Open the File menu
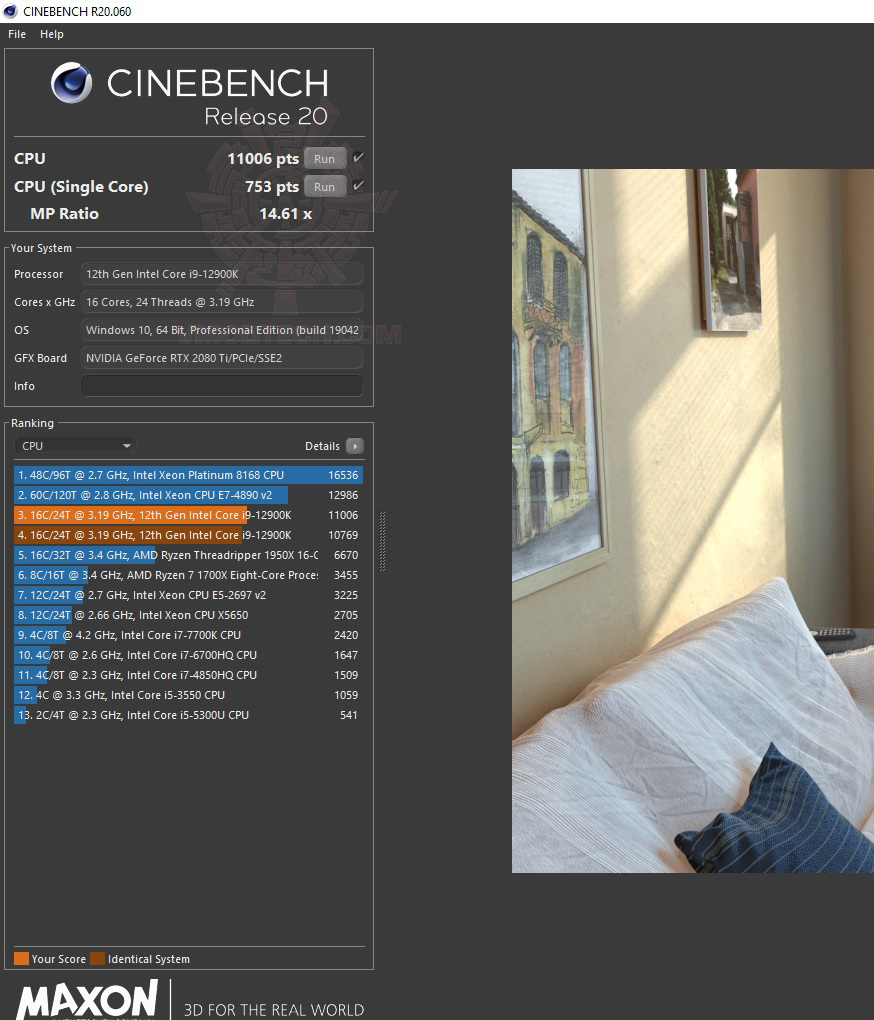This screenshot has height=1020, width=874. (x=17, y=34)
